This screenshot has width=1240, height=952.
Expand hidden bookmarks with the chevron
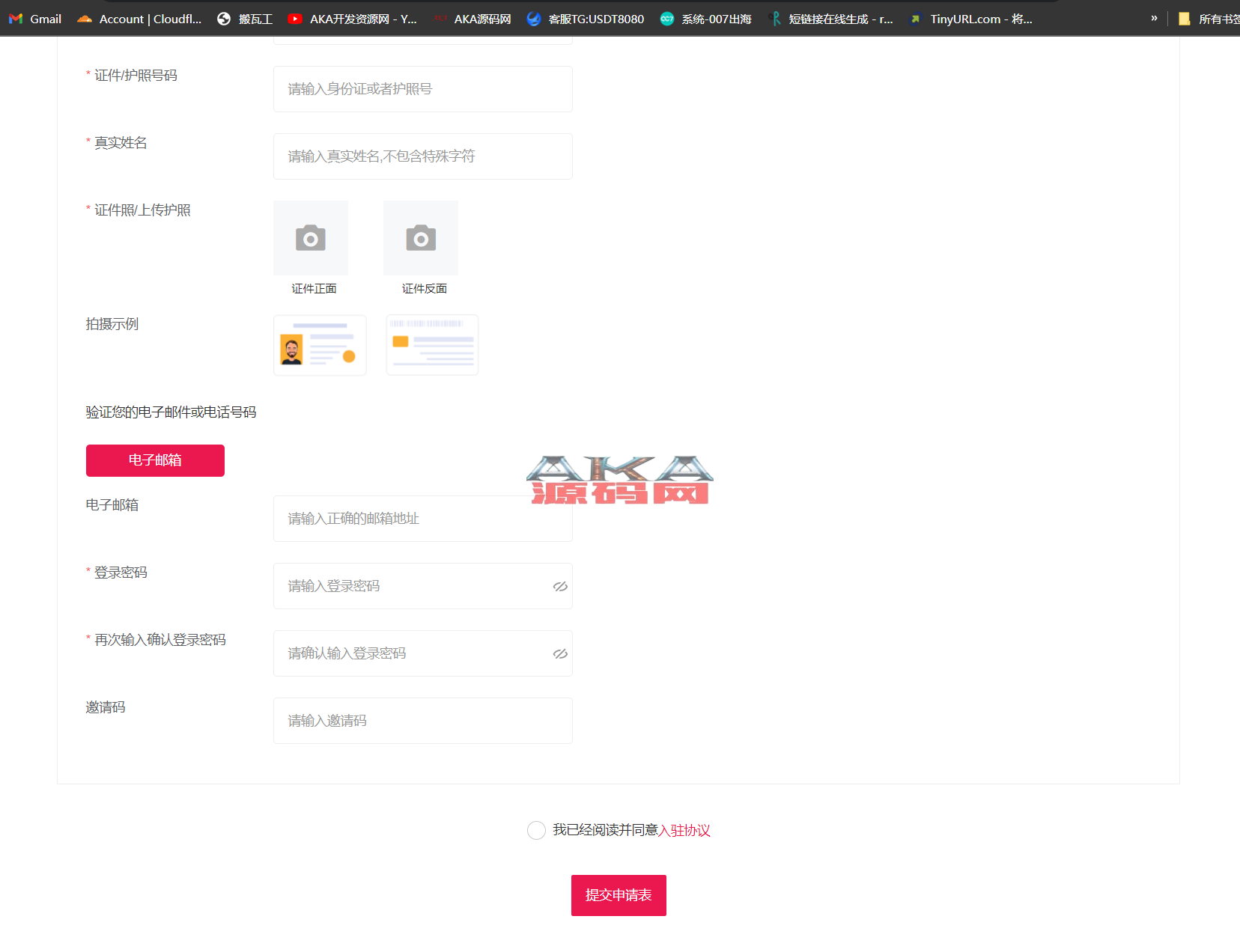pyautogui.click(x=1154, y=18)
